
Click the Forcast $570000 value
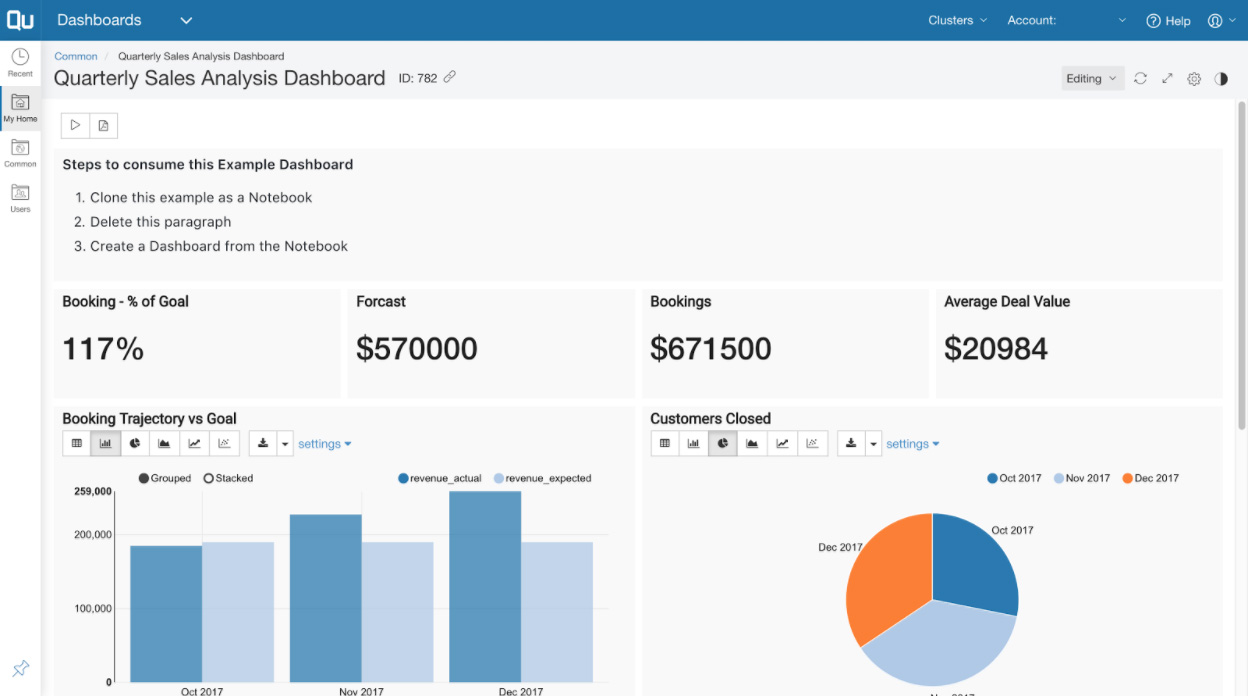pyautogui.click(x=417, y=348)
